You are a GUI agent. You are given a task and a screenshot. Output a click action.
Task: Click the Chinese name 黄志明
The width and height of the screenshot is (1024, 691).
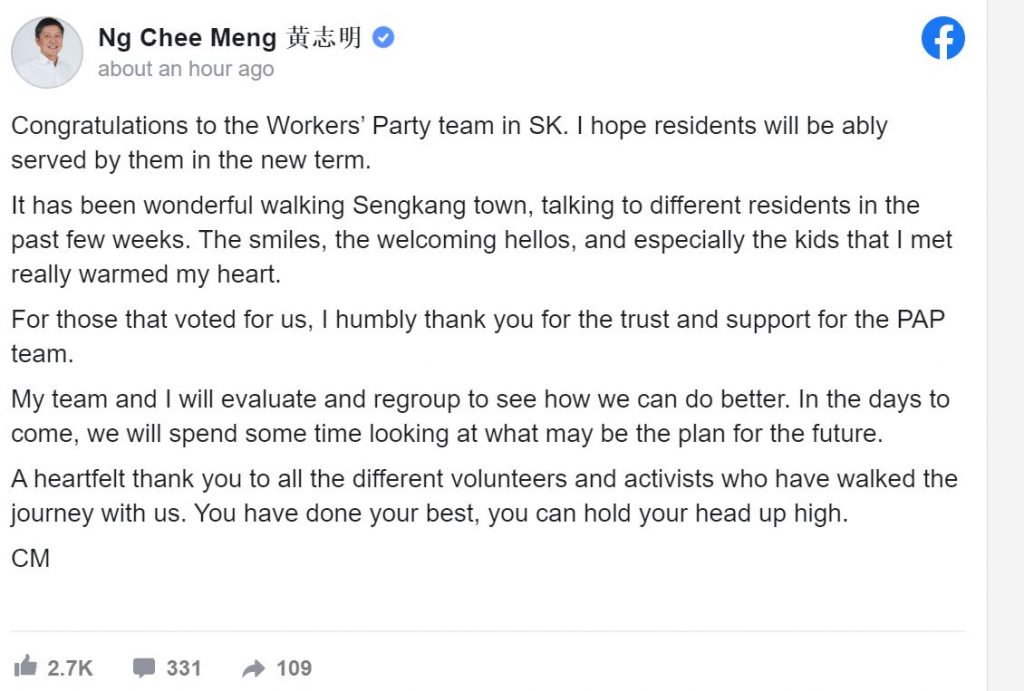(x=323, y=37)
